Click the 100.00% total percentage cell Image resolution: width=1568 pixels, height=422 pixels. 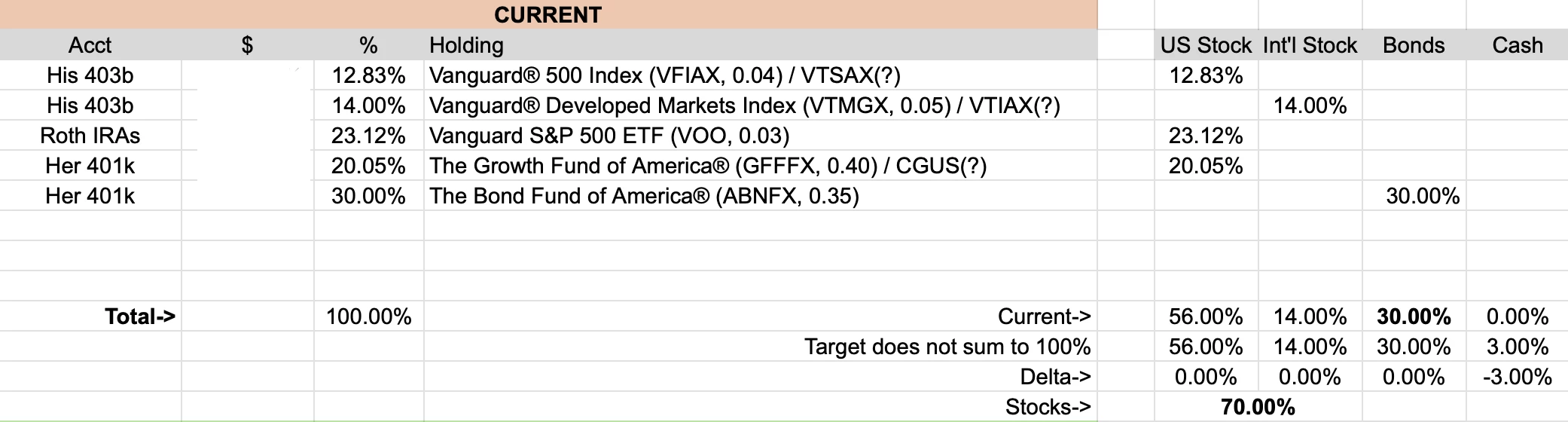tap(369, 316)
